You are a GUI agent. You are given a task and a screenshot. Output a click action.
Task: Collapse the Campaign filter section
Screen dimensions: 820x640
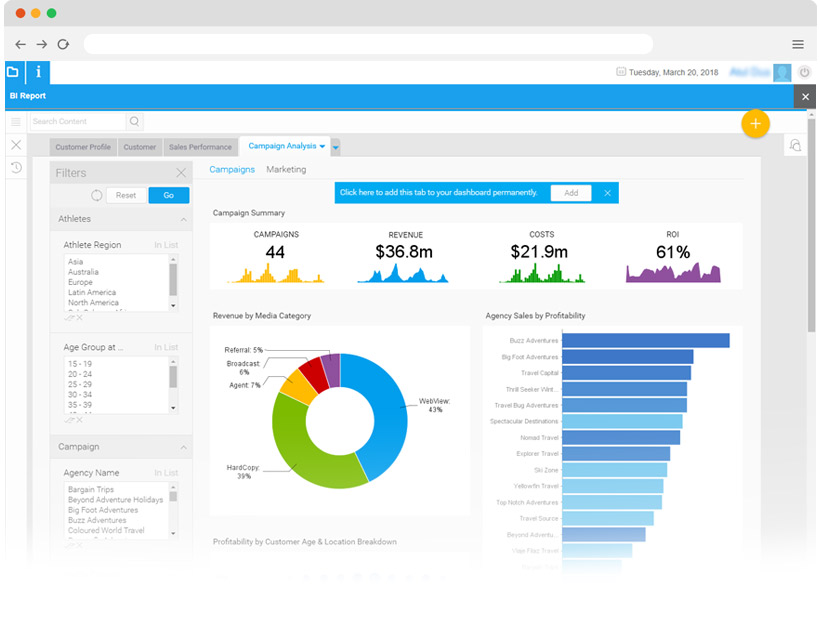pyautogui.click(x=183, y=447)
